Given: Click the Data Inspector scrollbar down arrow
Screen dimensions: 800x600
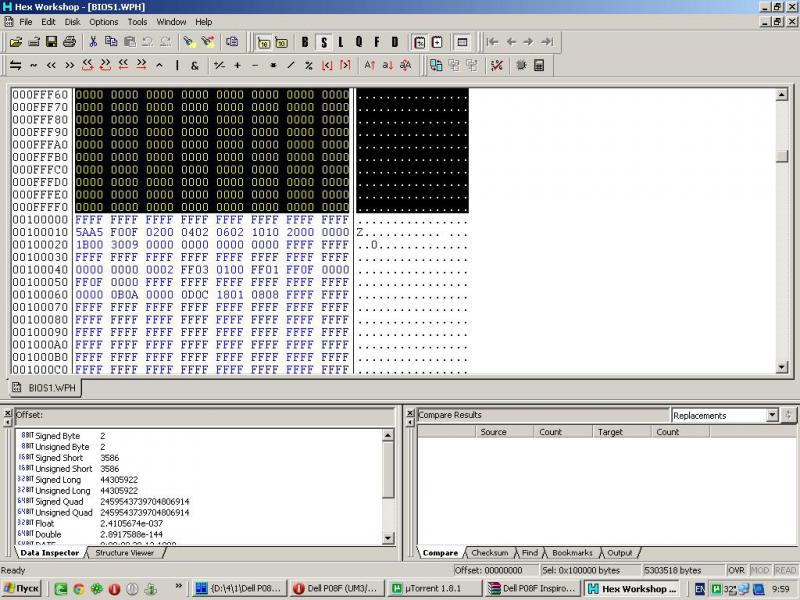Looking at the screenshot, I should click(388, 538).
